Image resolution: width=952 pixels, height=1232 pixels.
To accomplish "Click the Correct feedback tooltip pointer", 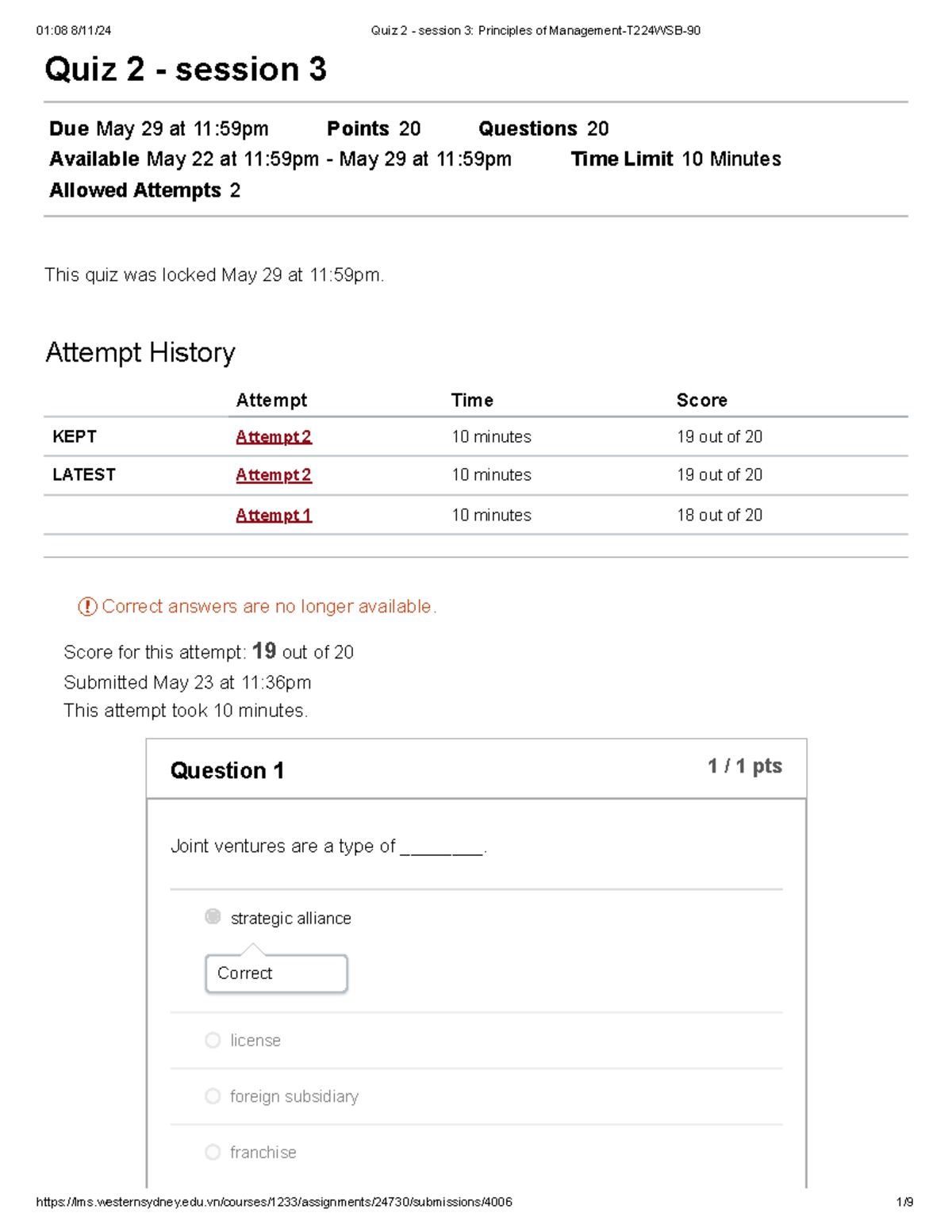I will click(252, 946).
